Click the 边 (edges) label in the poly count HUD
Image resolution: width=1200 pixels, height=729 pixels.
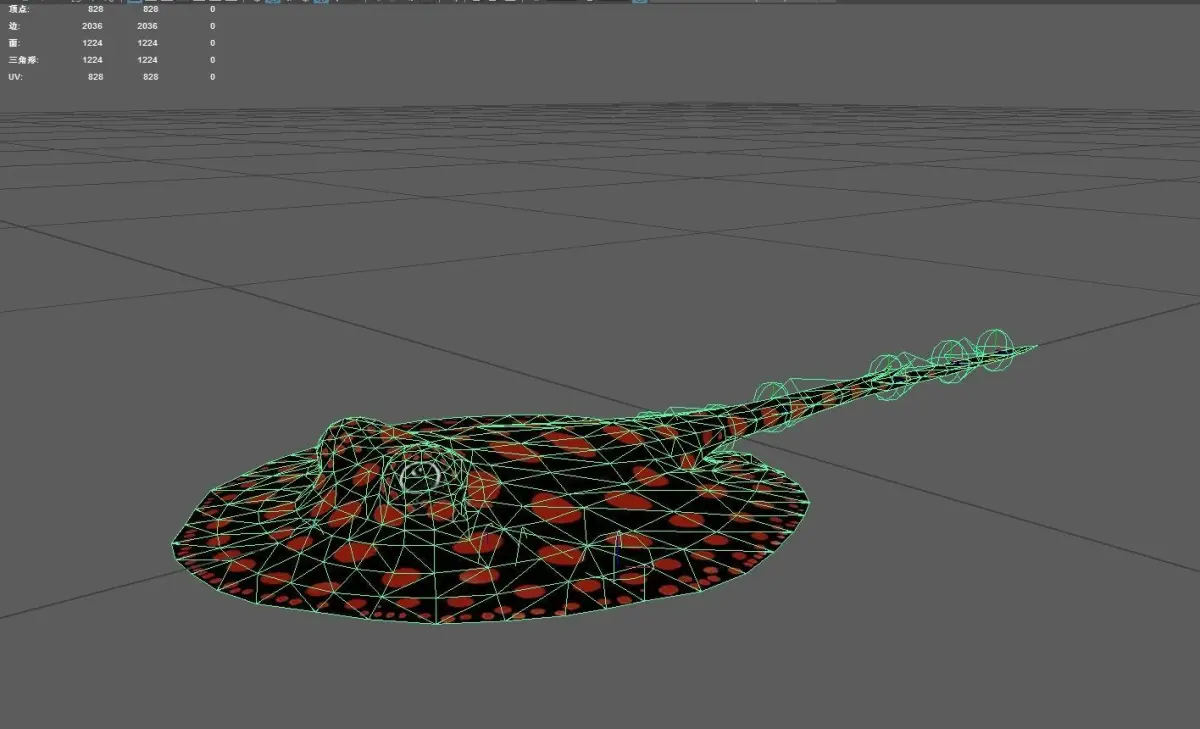tap(12, 25)
